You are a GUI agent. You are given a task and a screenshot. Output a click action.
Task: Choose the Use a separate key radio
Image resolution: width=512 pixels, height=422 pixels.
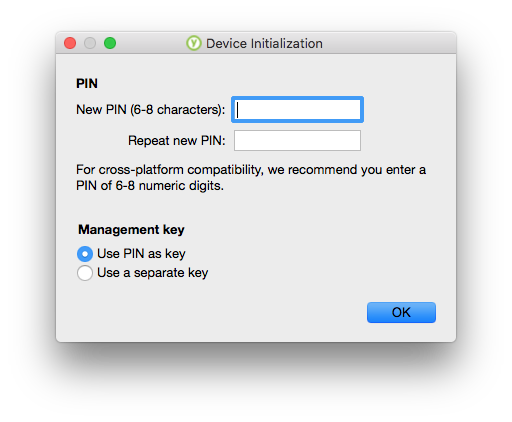pos(85,273)
